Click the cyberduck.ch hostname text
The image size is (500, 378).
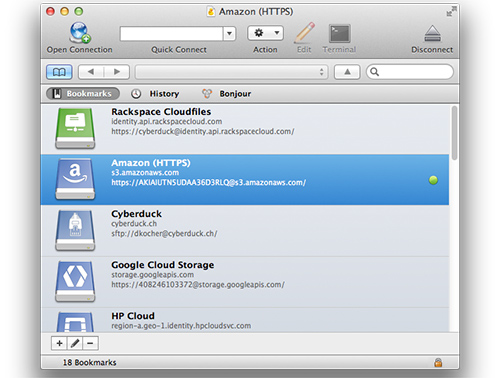click(x=134, y=224)
